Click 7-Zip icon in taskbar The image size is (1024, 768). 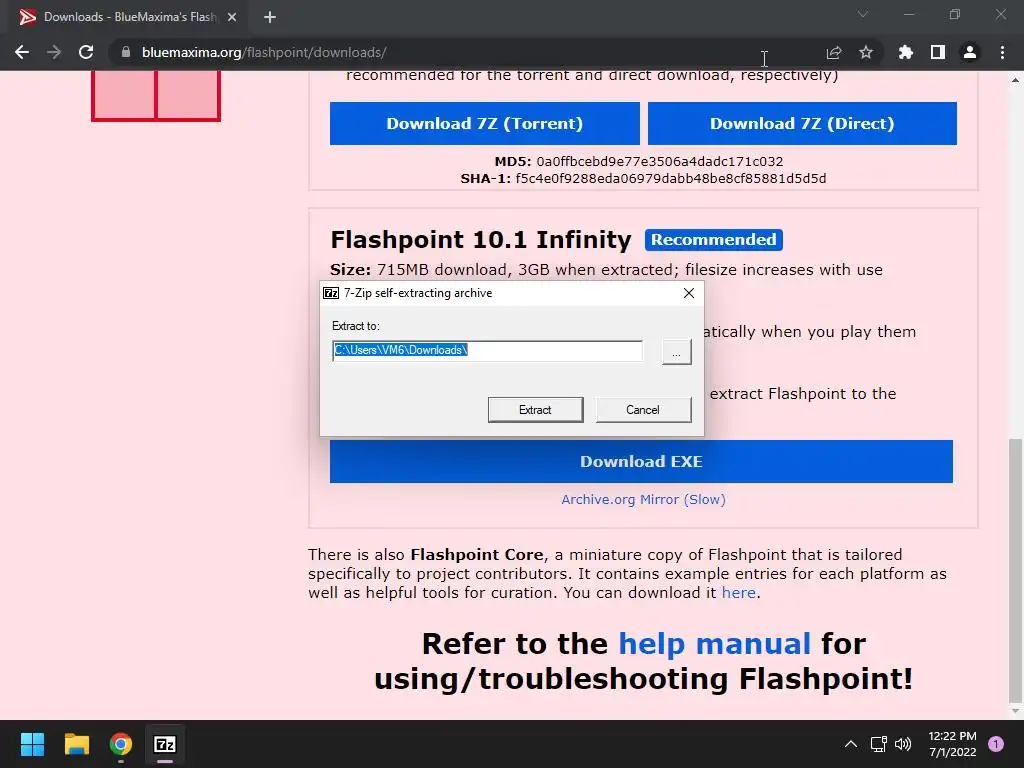tap(165, 744)
